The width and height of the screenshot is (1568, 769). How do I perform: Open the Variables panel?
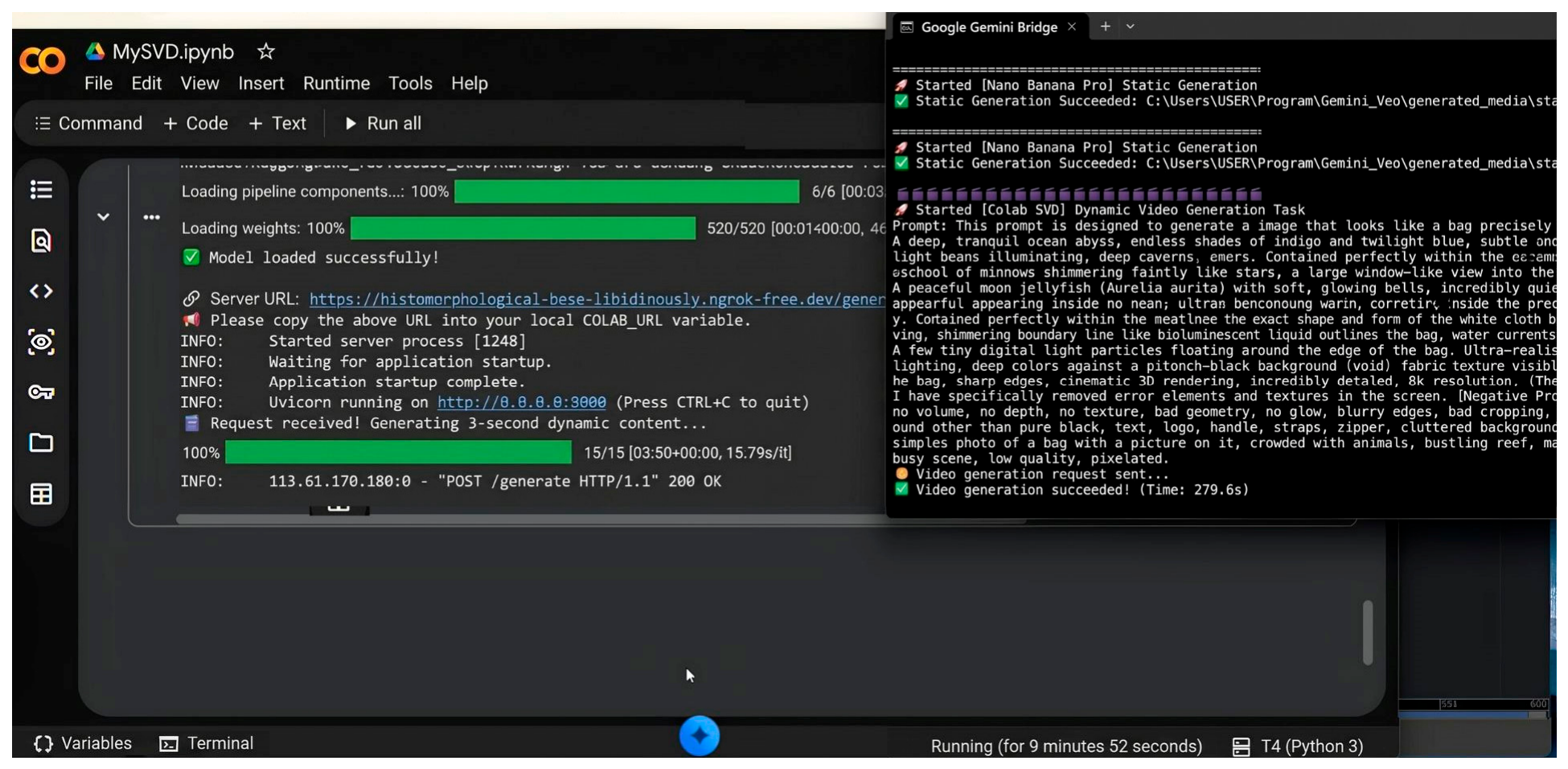(x=83, y=743)
